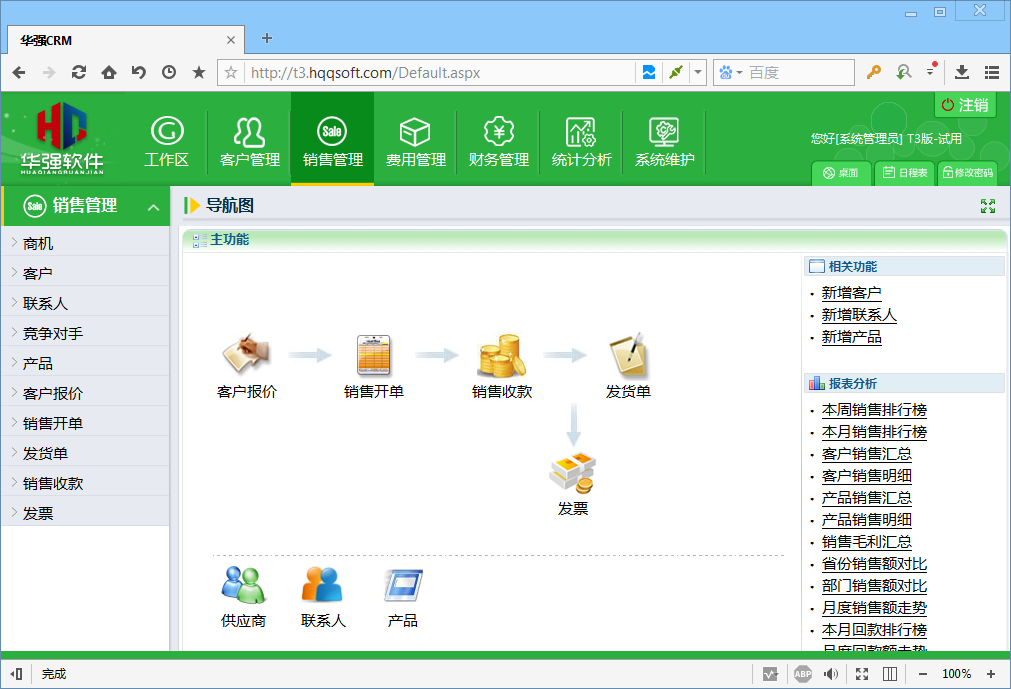Toggle the sidebar panel in status bar
Image resolution: width=1011 pixels, height=689 pixels.
pos(17,674)
